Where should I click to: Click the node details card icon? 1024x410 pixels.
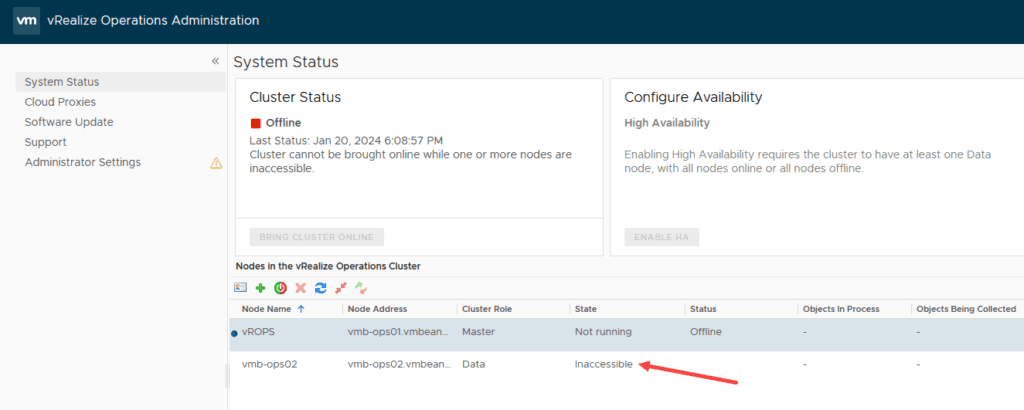coord(240,287)
